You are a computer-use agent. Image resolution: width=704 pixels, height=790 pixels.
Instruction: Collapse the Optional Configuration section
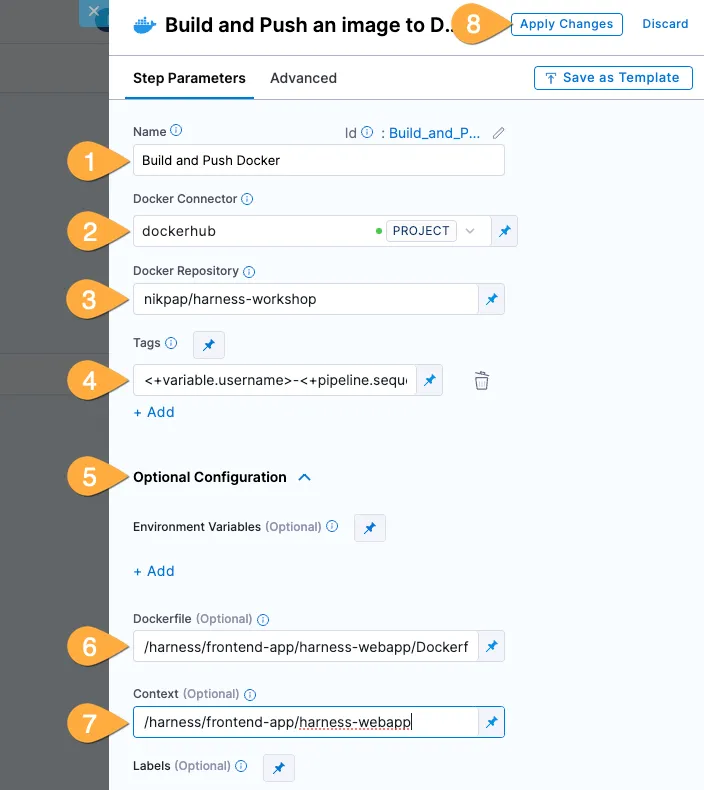pyautogui.click(x=305, y=478)
